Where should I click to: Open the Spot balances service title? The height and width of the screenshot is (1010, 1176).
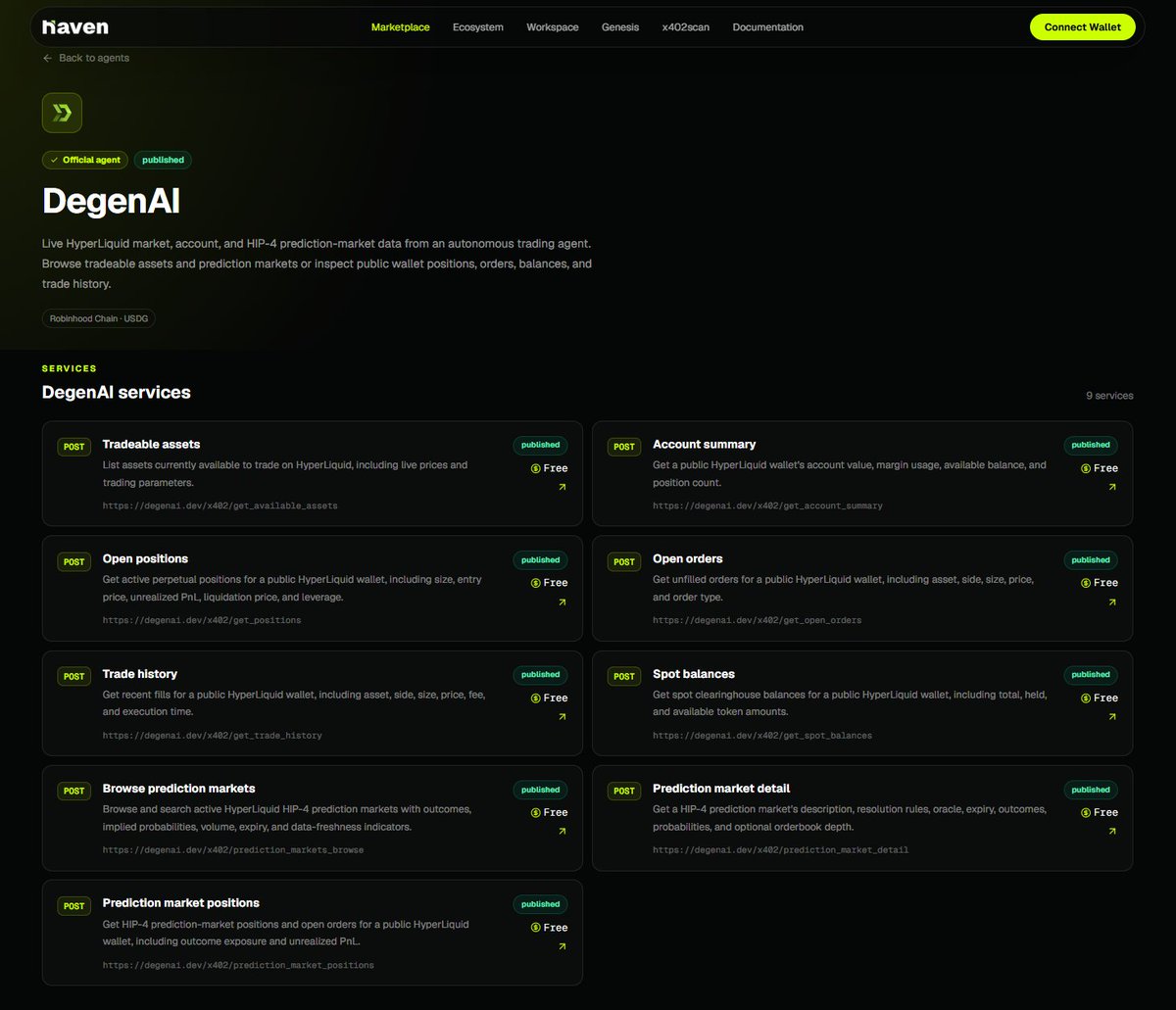tap(694, 674)
